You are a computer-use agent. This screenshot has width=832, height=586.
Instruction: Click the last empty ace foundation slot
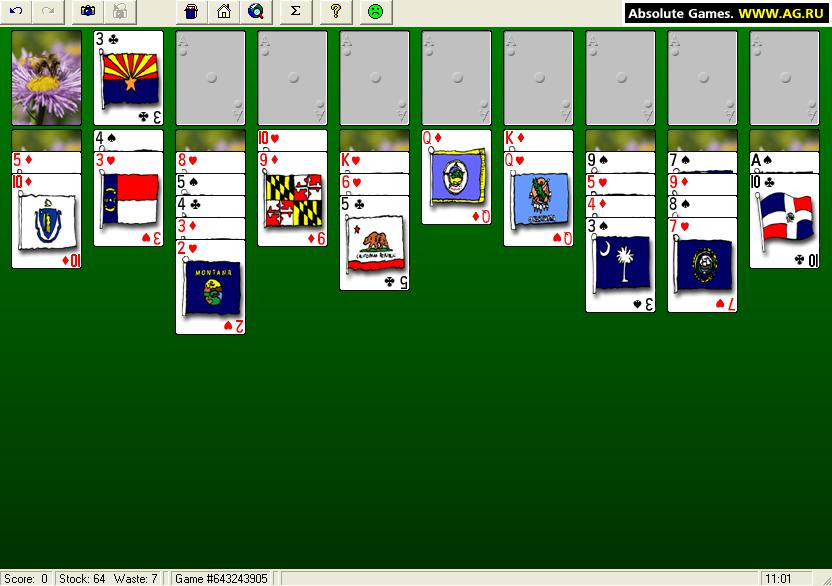pos(784,77)
